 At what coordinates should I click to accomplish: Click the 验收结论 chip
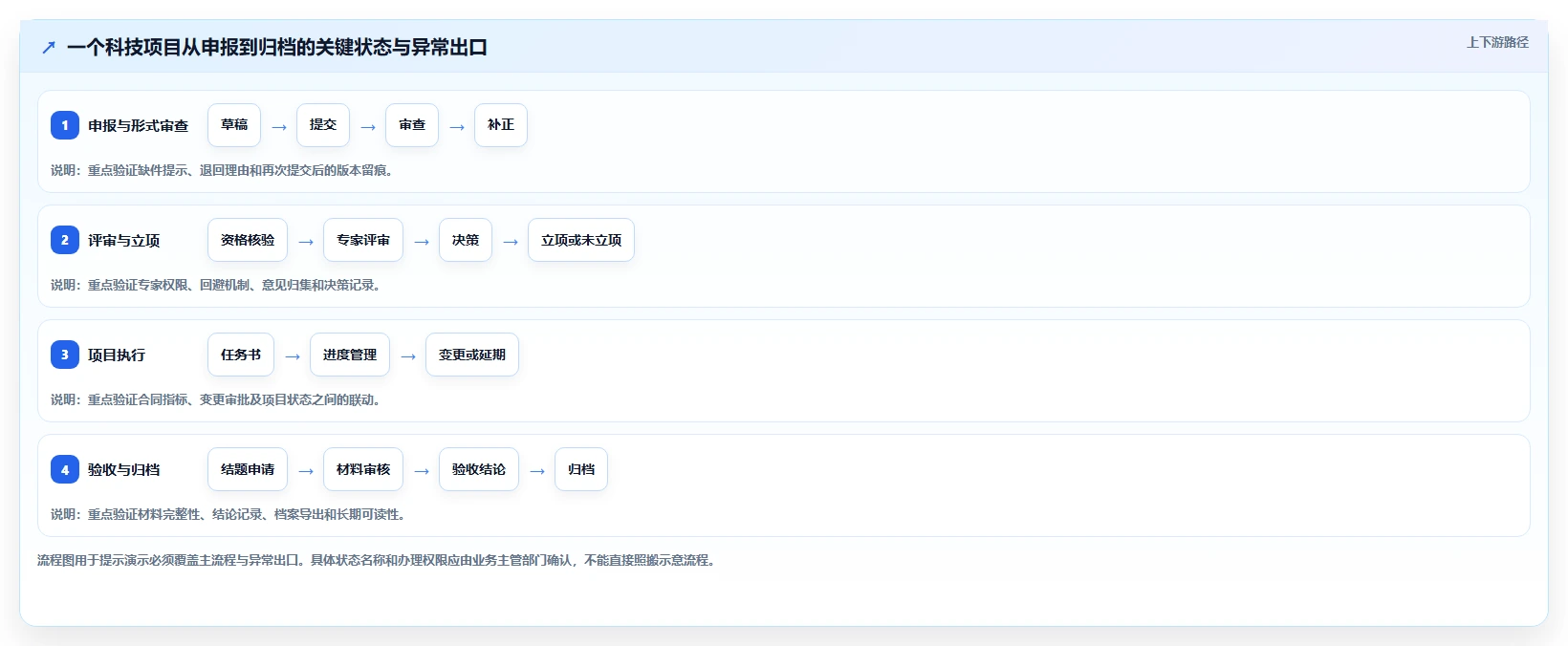pyautogui.click(x=479, y=469)
